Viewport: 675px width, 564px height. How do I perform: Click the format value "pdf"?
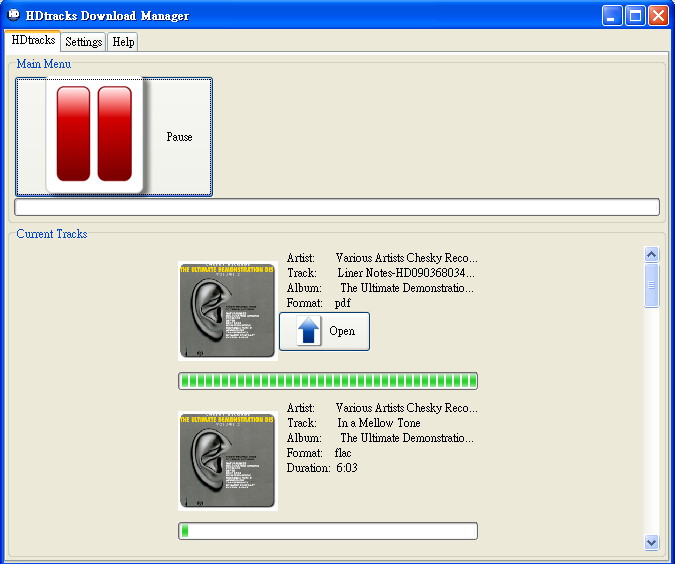point(343,303)
